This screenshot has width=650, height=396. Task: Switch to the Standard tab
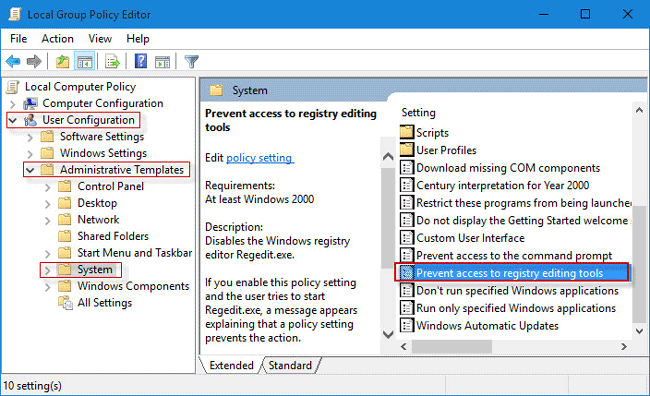coord(290,365)
